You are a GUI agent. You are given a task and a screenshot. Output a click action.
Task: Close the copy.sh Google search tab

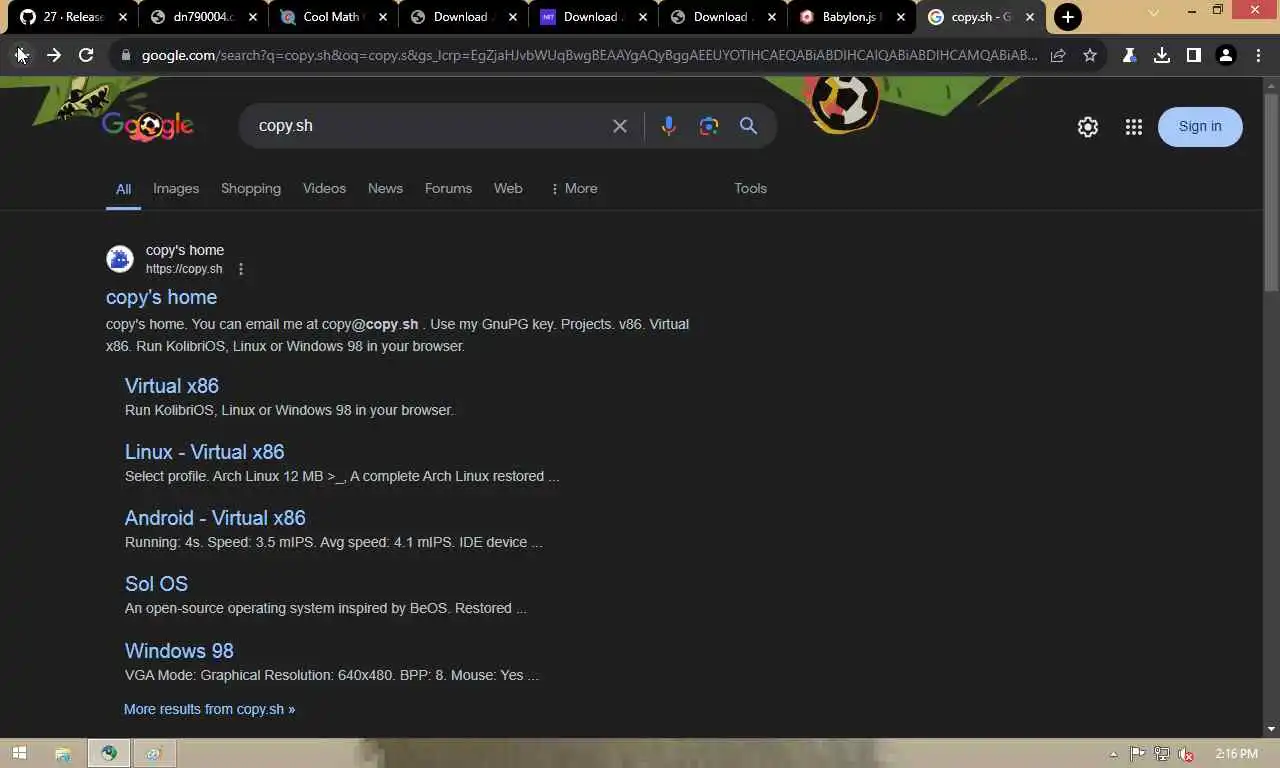1030,17
